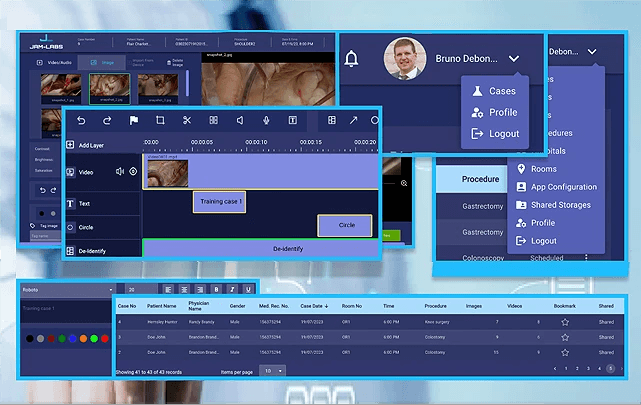The width and height of the screenshot is (641, 405).
Task: Switch to the Video/Audio tab
Action: pyautogui.click(x=54, y=63)
